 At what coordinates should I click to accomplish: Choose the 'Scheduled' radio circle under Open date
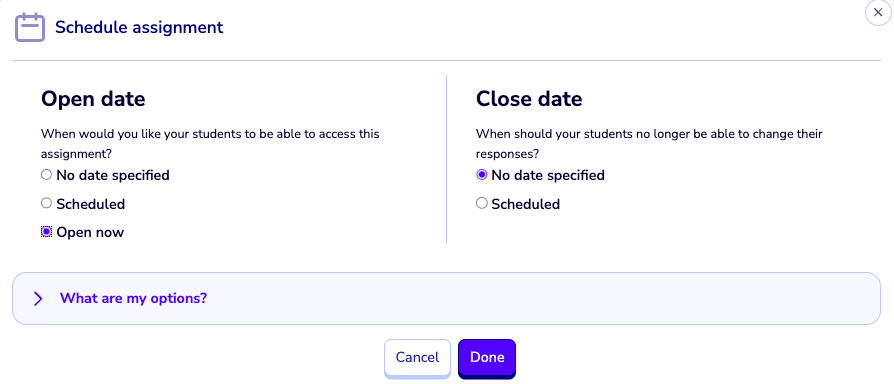[46, 203]
